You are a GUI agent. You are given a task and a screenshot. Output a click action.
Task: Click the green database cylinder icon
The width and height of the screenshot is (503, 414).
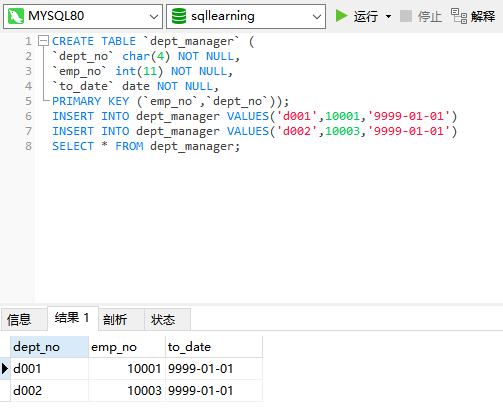click(x=179, y=16)
